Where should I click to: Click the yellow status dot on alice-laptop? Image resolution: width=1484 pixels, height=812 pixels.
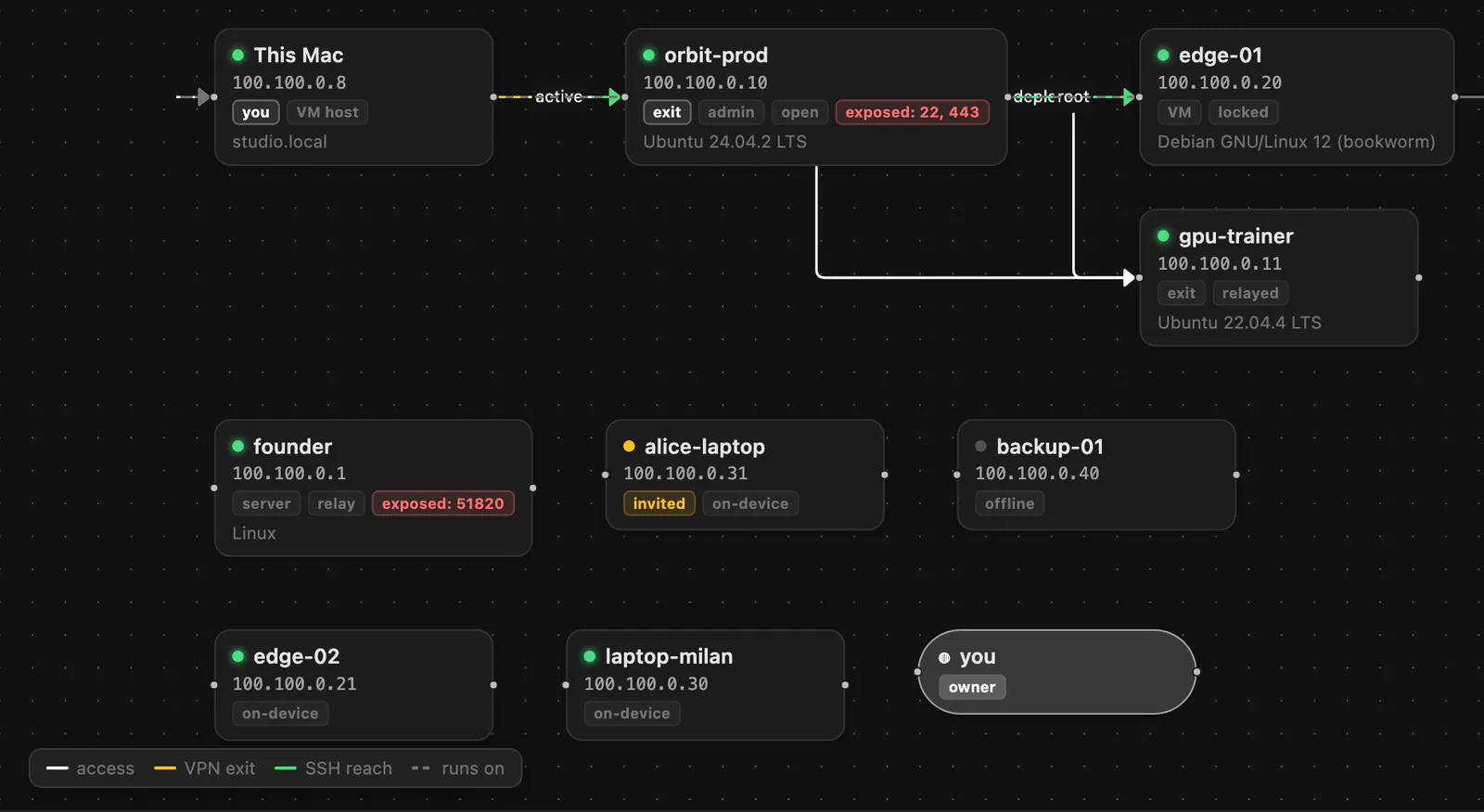pyautogui.click(x=629, y=447)
